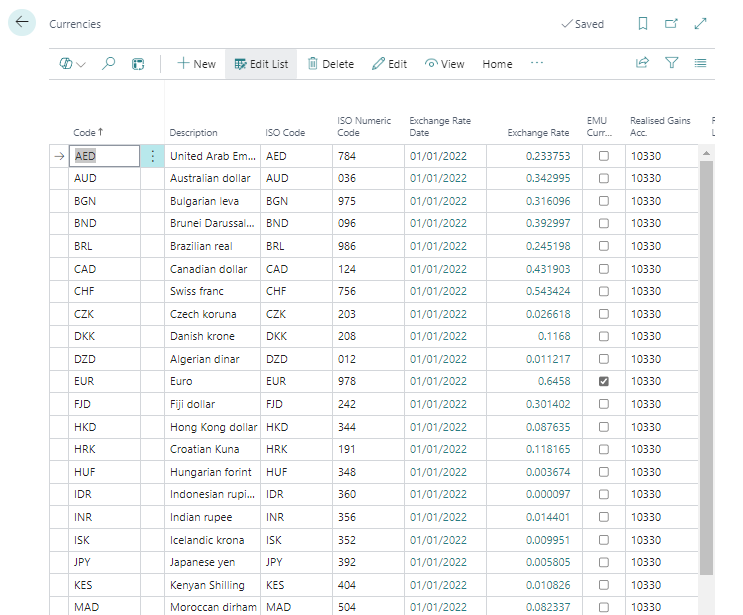The image size is (743, 615).
Task: Click the search magnifier icon
Action: coord(109,63)
